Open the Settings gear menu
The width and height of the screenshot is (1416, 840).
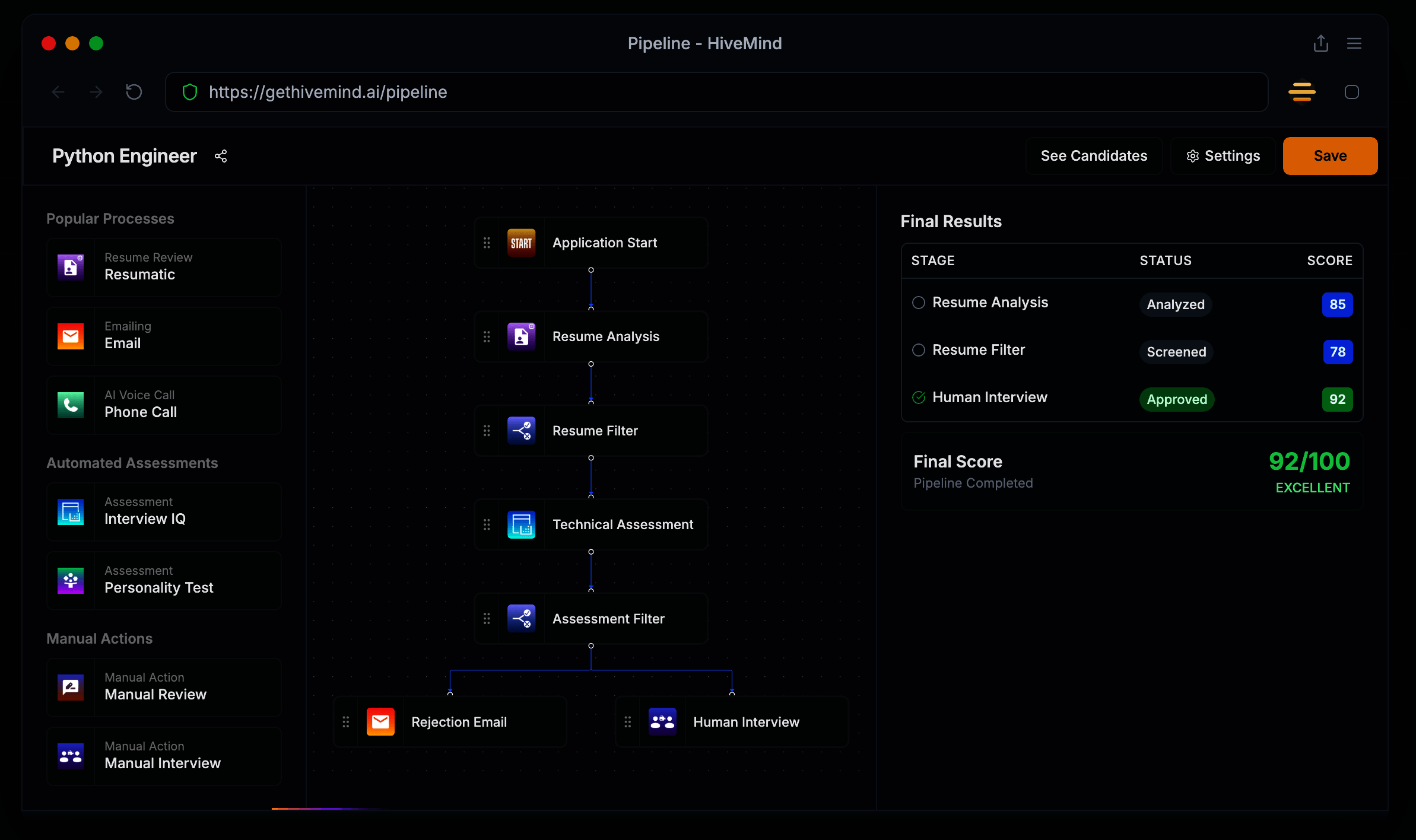[x=1223, y=156]
